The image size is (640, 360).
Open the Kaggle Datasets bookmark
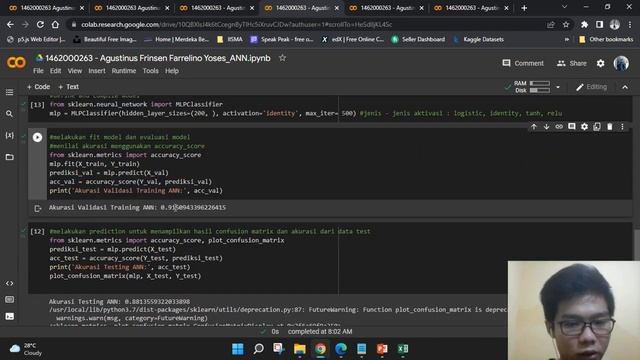click(x=478, y=40)
